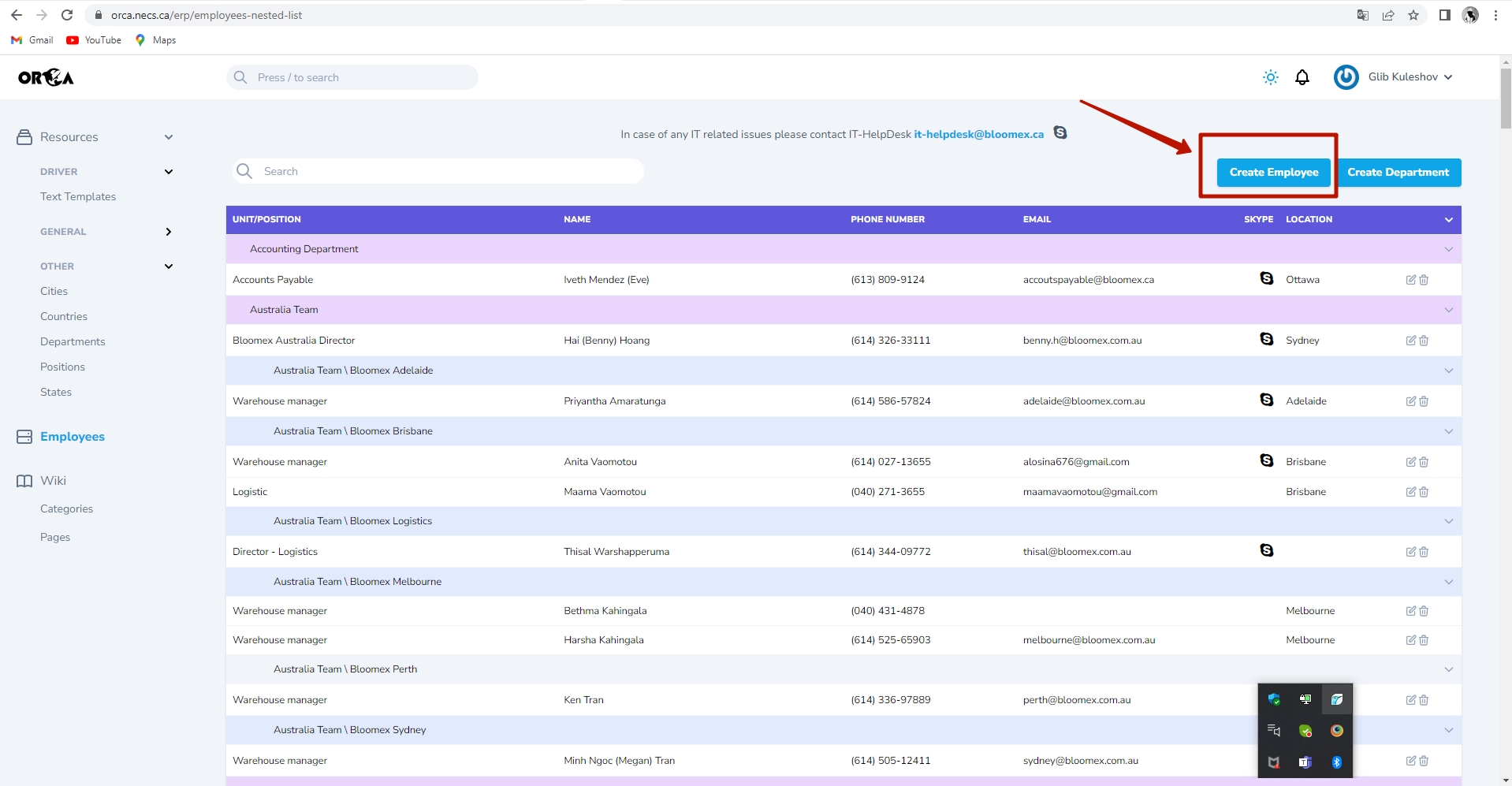Viewport: 1512px width, 786px height.
Task: Collapse all using the table header chevron
Action: pyautogui.click(x=1448, y=220)
